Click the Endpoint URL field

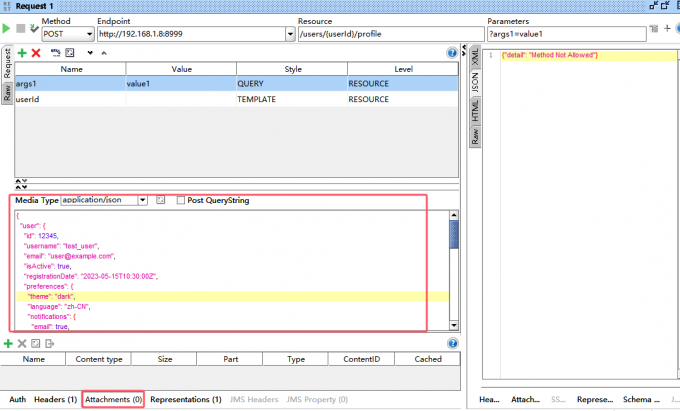point(191,34)
